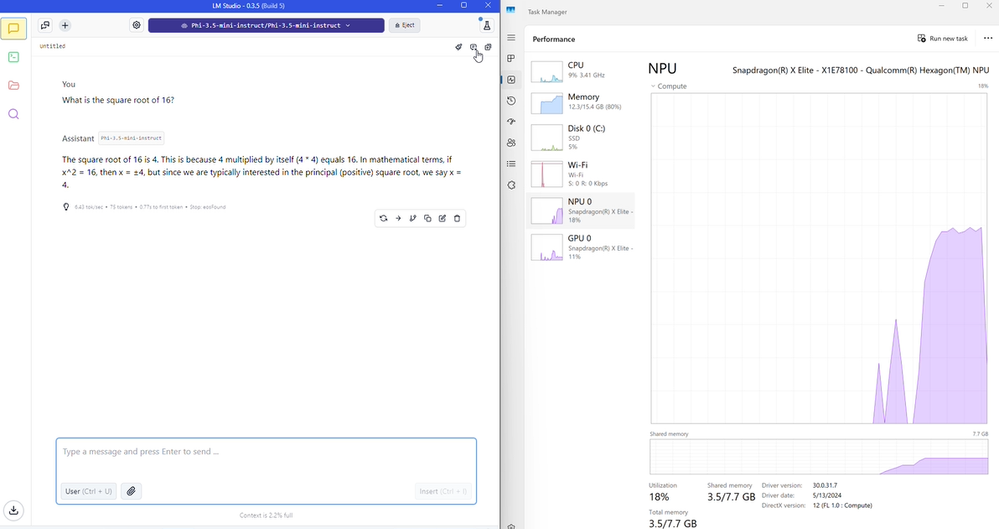
Task: Switch message role with User (Ctrl + U) button
Action: (x=89, y=491)
